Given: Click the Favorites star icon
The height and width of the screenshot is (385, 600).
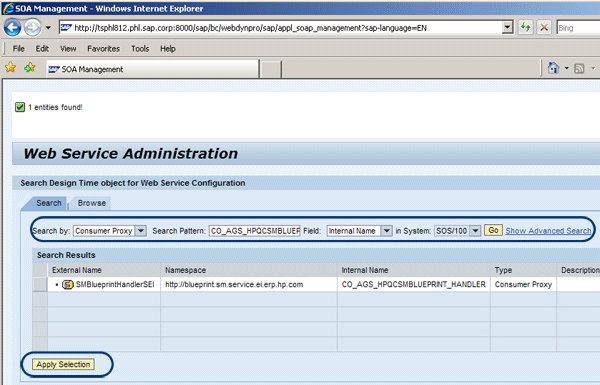Looking at the screenshot, I should pyautogui.click(x=10, y=68).
